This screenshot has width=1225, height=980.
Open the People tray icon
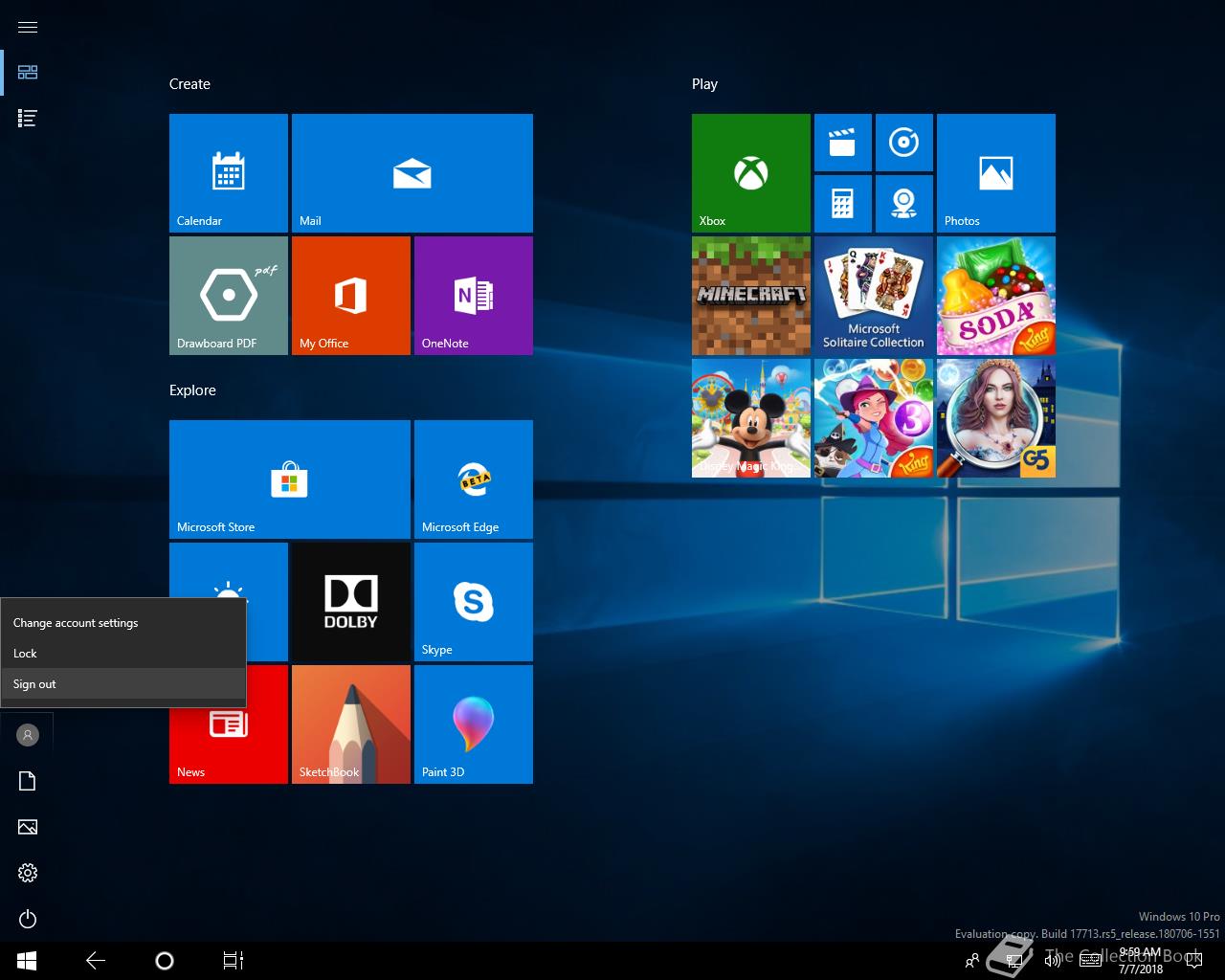tap(972, 961)
